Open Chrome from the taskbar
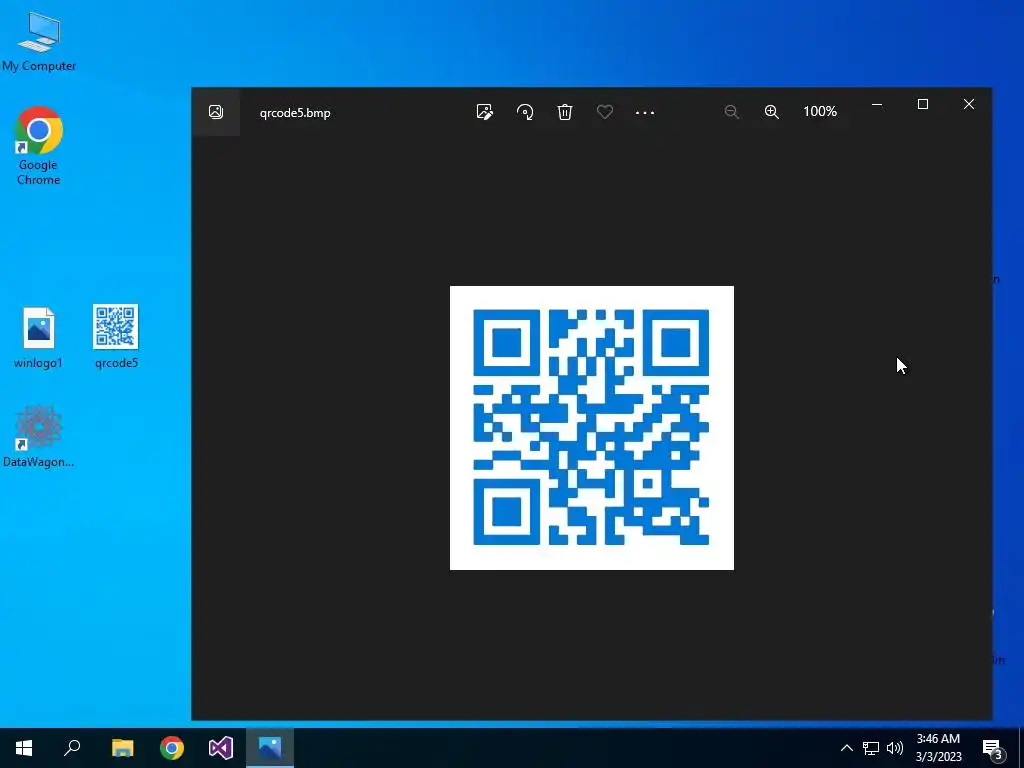1024x768 pixels. (172, 748)
